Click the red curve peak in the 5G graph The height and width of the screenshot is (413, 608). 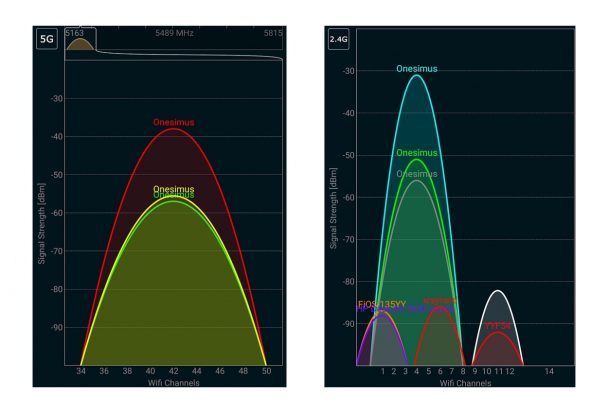click(x=173, y=129)
